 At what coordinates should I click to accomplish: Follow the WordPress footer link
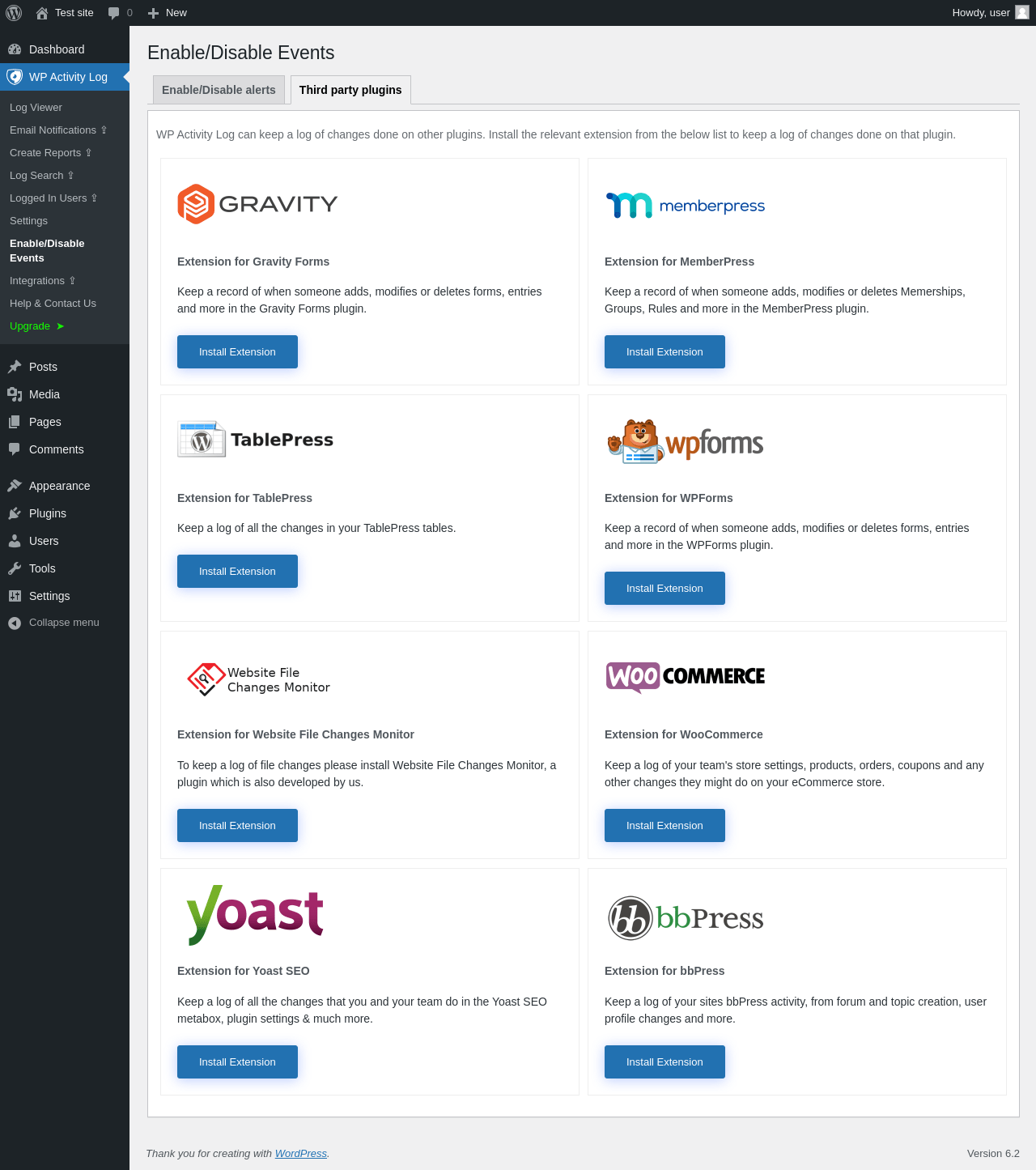point(301,1154)
